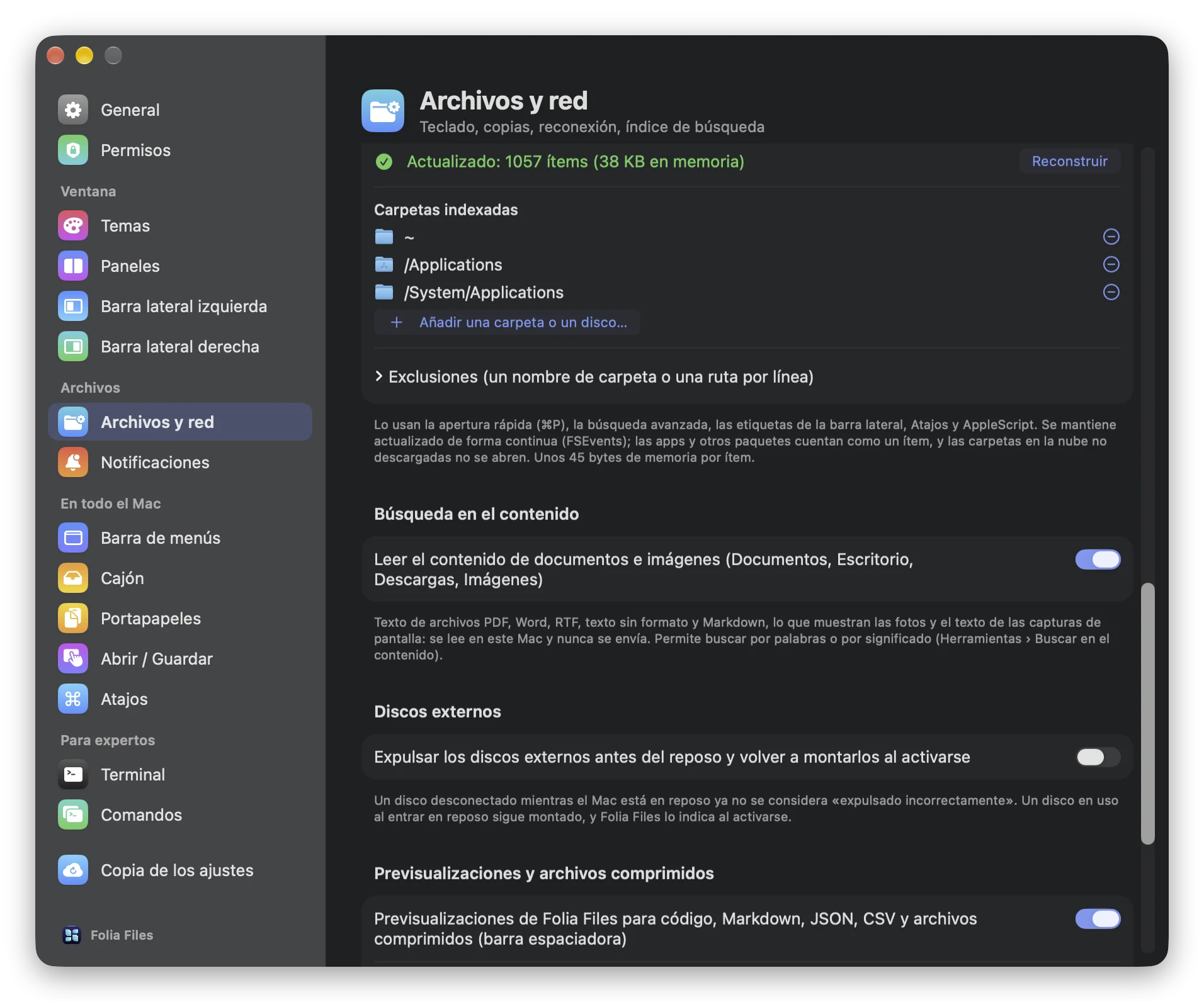This screenshot has height=1002, width=1204.
Task: Select Archivos y red sidebar item
Action: 180,422
